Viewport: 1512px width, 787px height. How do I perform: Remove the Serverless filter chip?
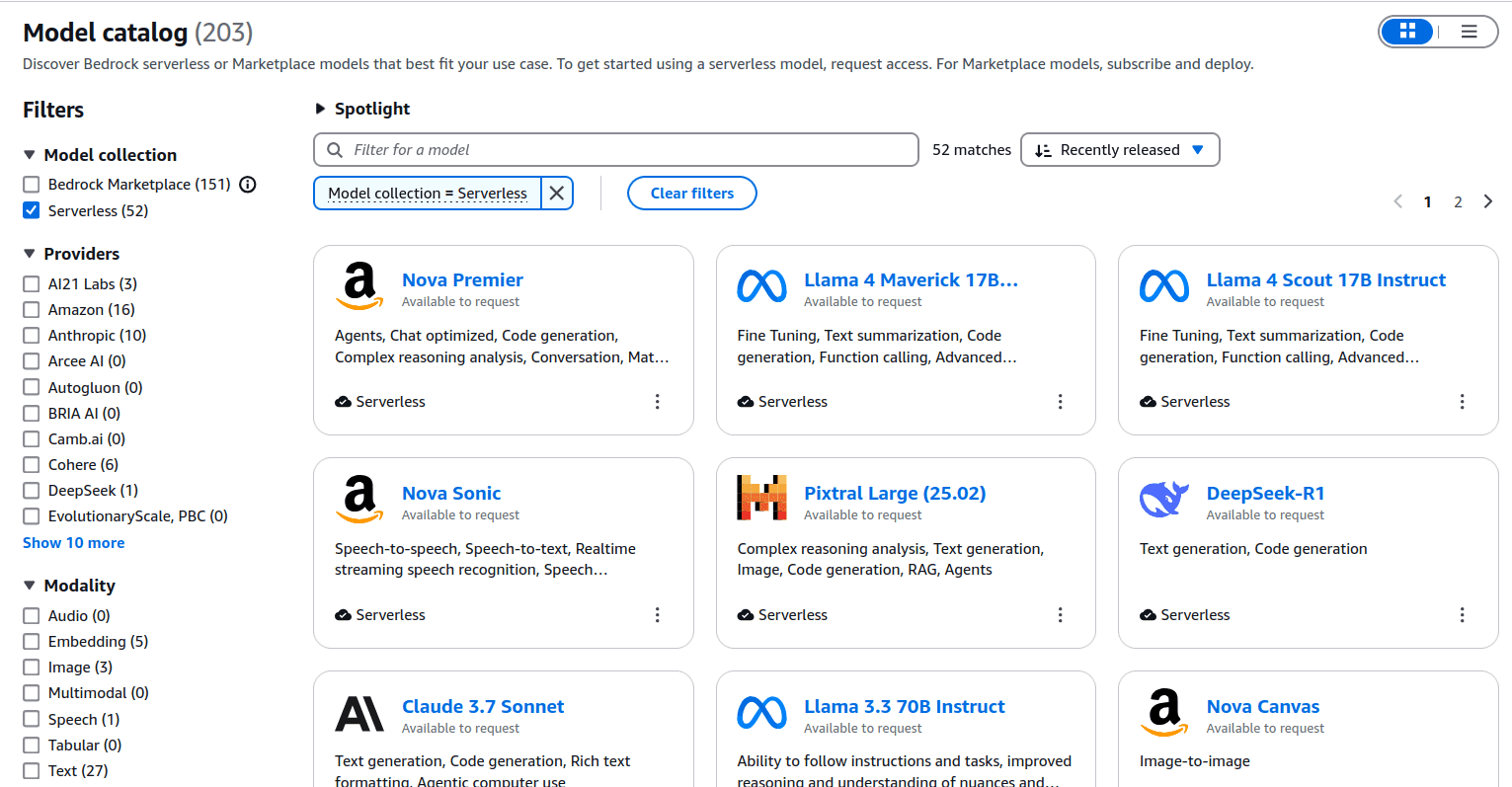[x=557, y=194]
